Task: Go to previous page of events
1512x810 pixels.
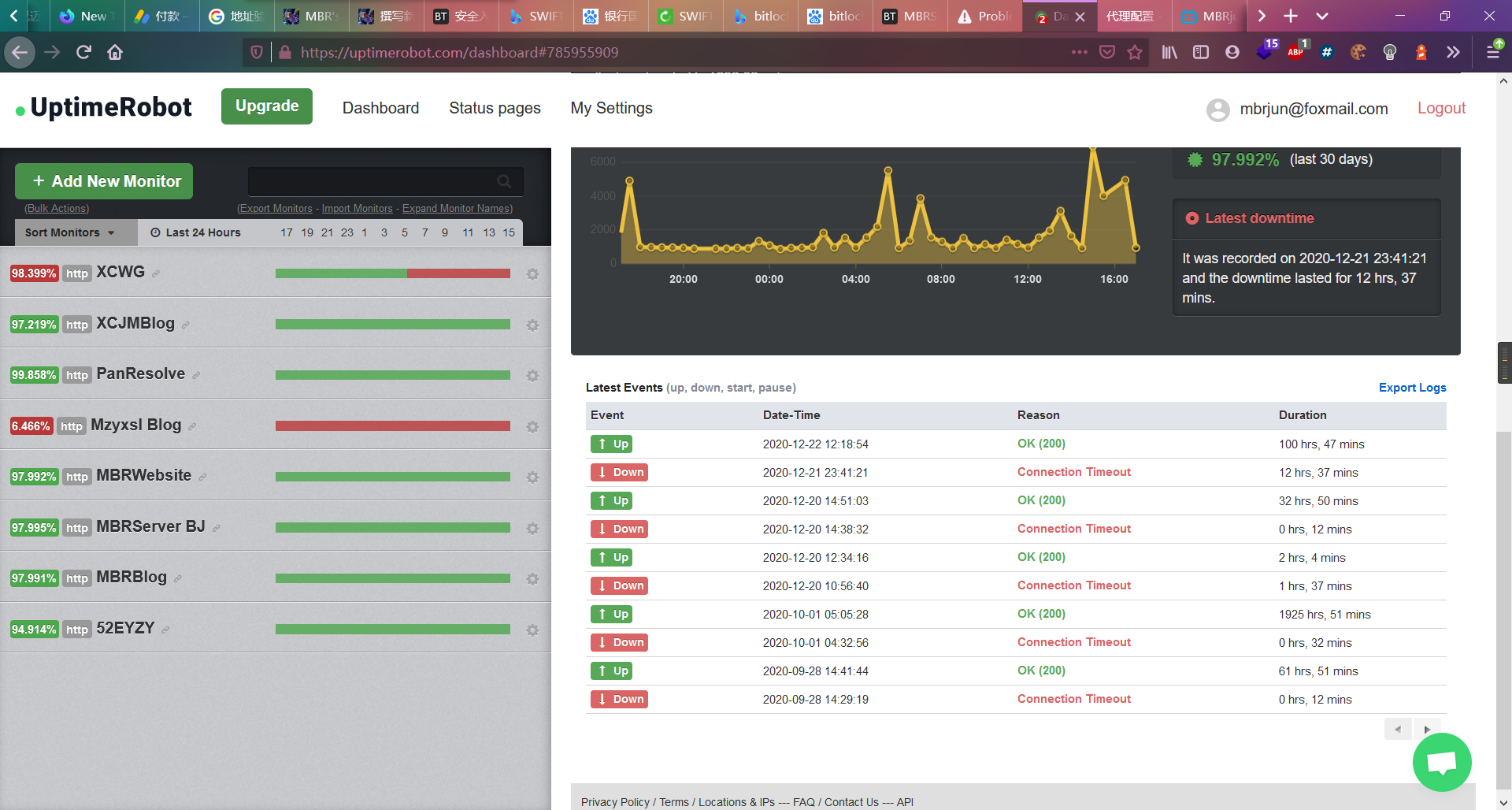Action: click(1398, 729)
